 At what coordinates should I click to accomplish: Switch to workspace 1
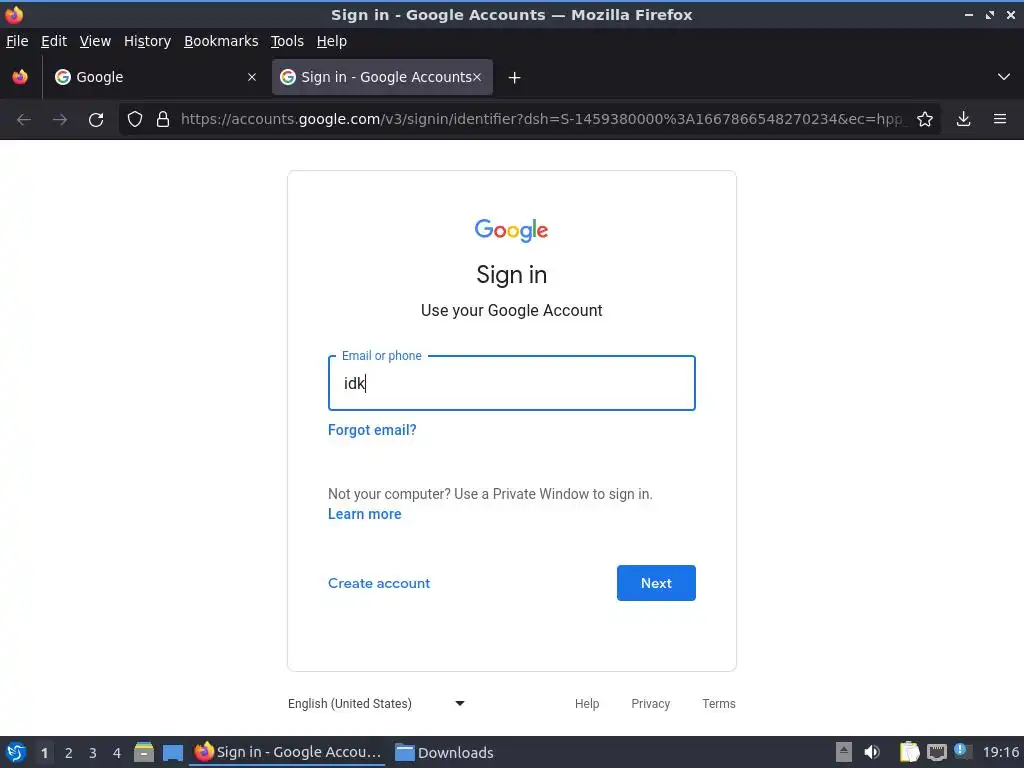pyautogui.click(x=44, y=753)
